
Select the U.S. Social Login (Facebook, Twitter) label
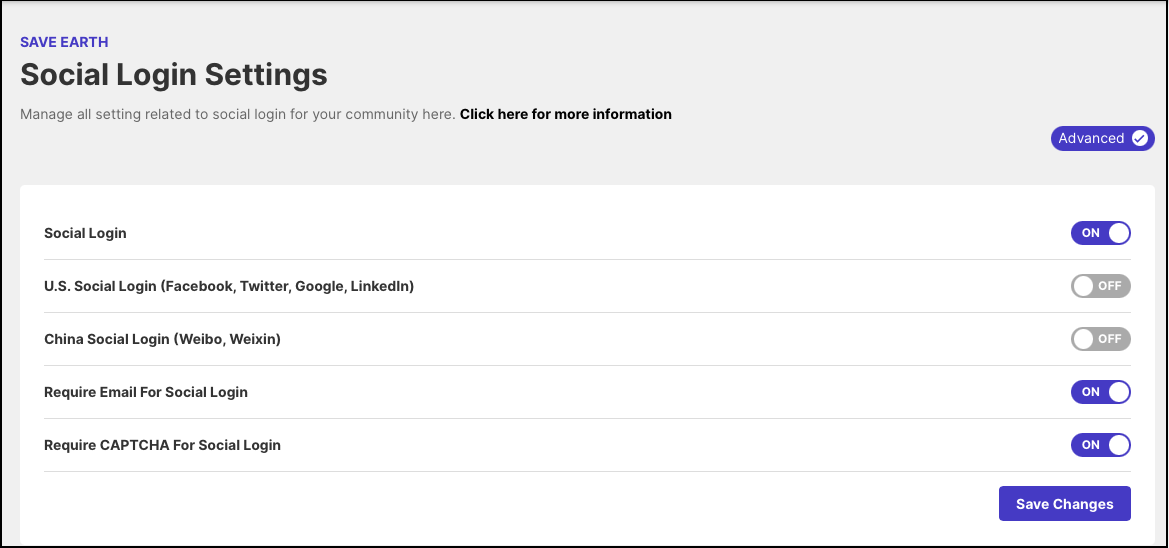[229, 286]
